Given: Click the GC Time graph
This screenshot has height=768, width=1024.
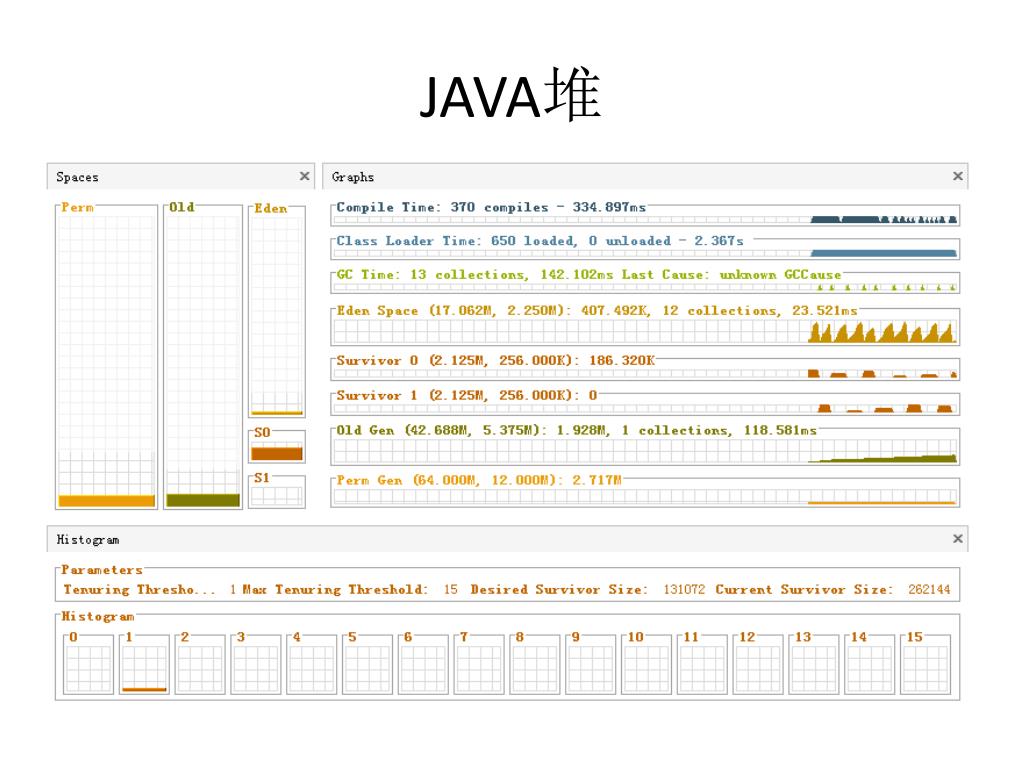Looking at the screenshot, I should point(645,283).
